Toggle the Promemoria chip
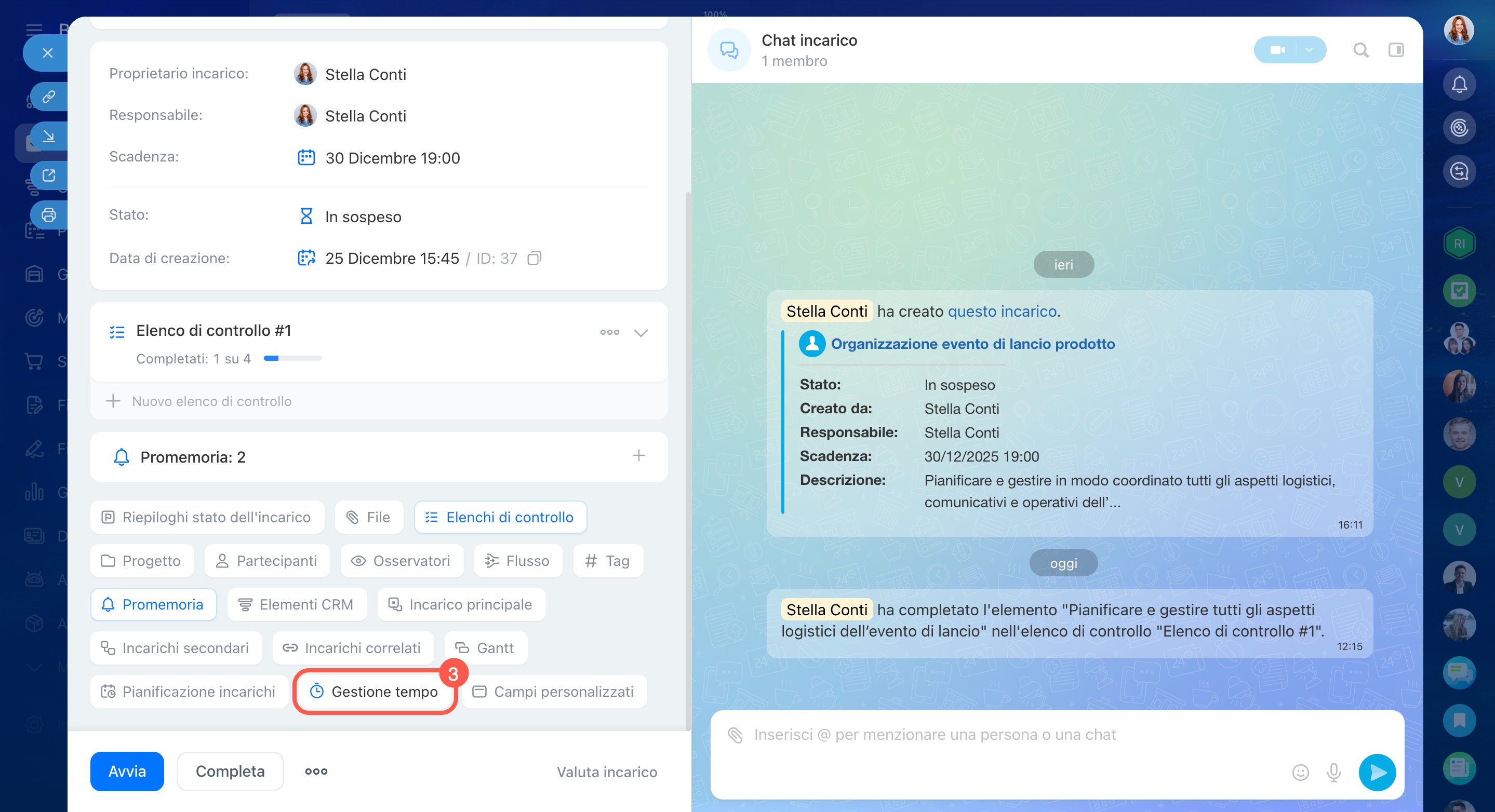The image size is (1495, 812). (x=153, y=604)
